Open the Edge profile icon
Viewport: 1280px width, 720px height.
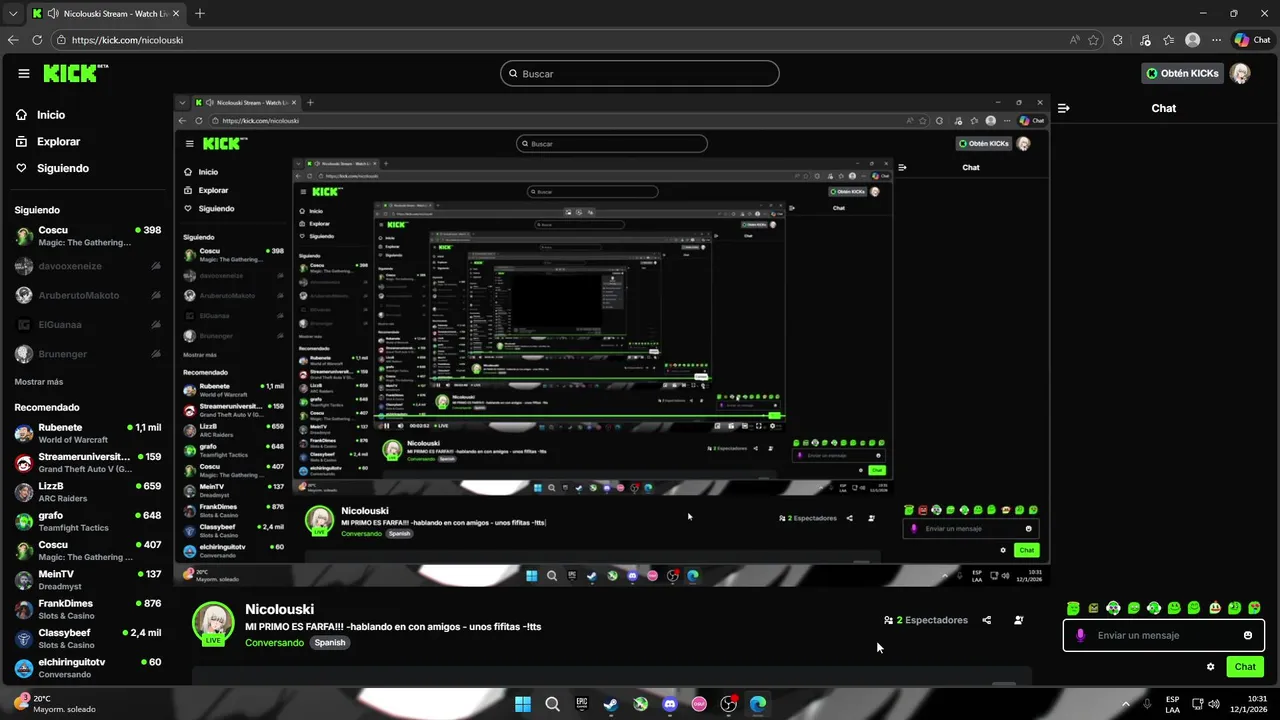1192,40
